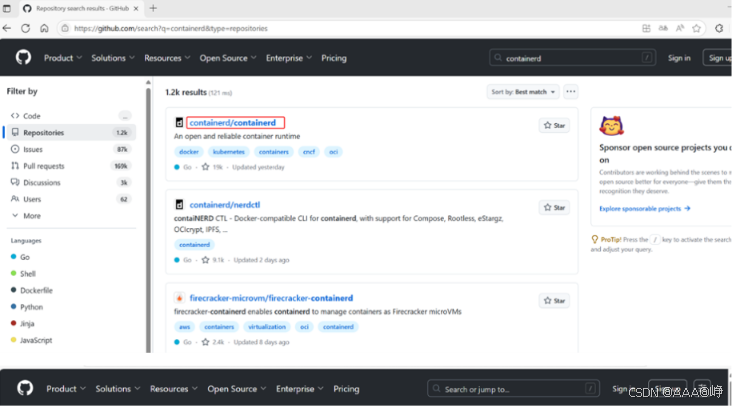The width and height of the screenshot is (733, 406).
Task: Open the Open Source dropdown in top header
Action: 228,58
